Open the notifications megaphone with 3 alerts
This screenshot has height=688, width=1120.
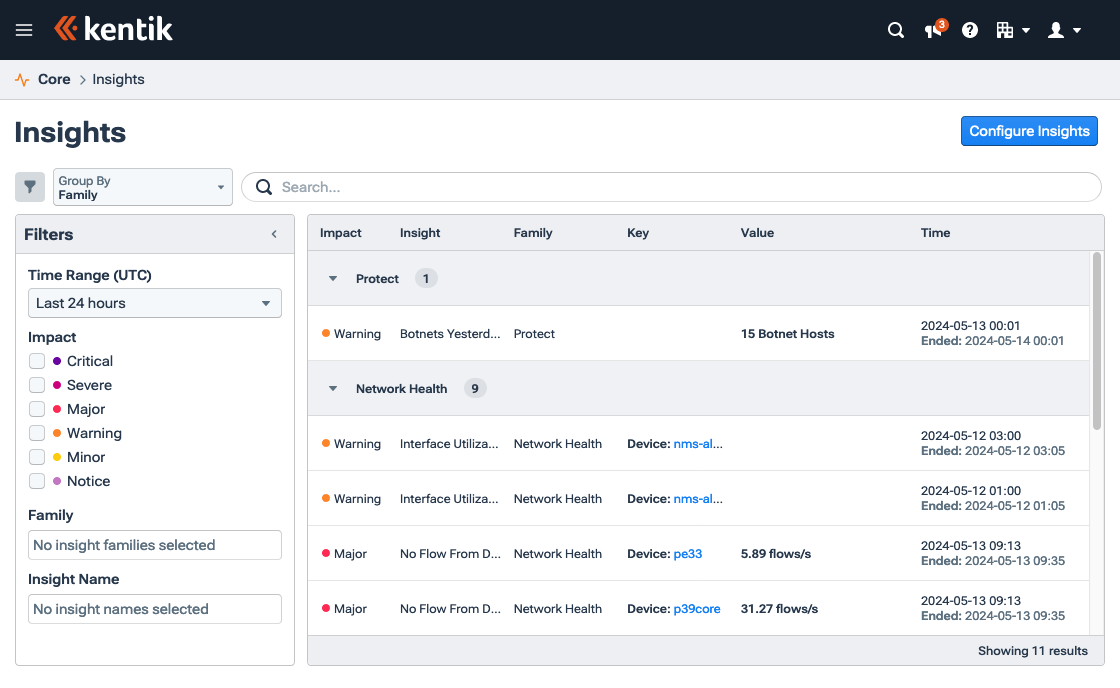[x=932, y=31]
